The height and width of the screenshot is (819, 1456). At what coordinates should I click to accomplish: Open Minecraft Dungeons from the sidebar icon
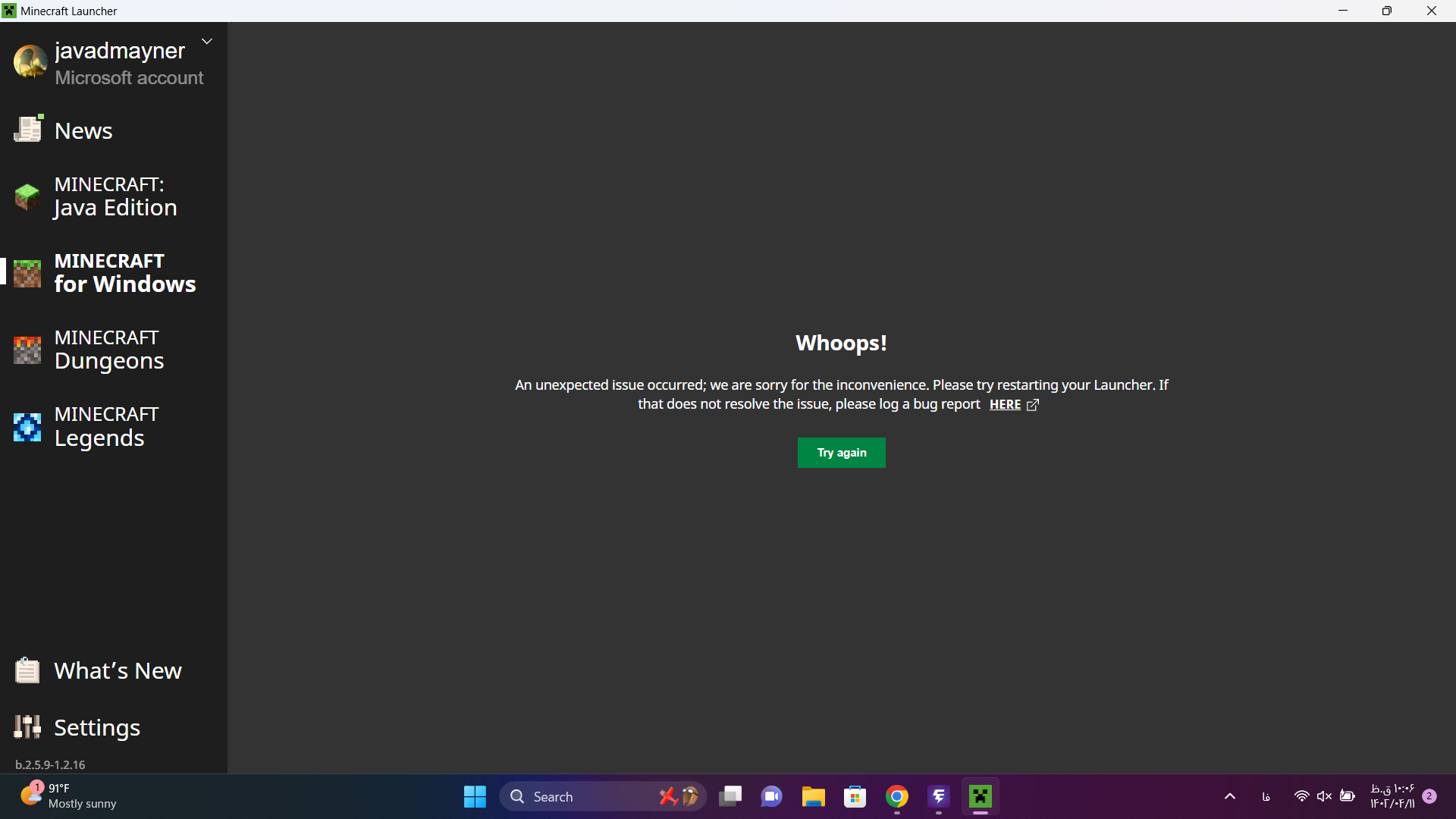pyautogui.click(x=27, y=350)
